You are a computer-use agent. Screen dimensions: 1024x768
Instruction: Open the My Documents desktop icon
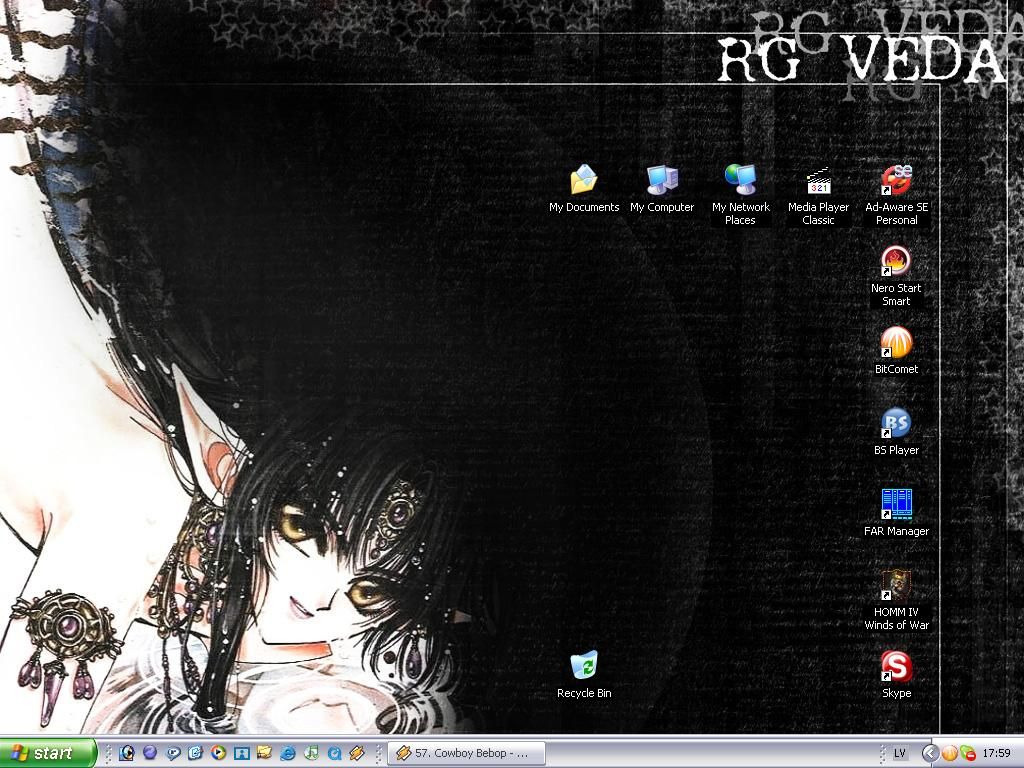584,189
